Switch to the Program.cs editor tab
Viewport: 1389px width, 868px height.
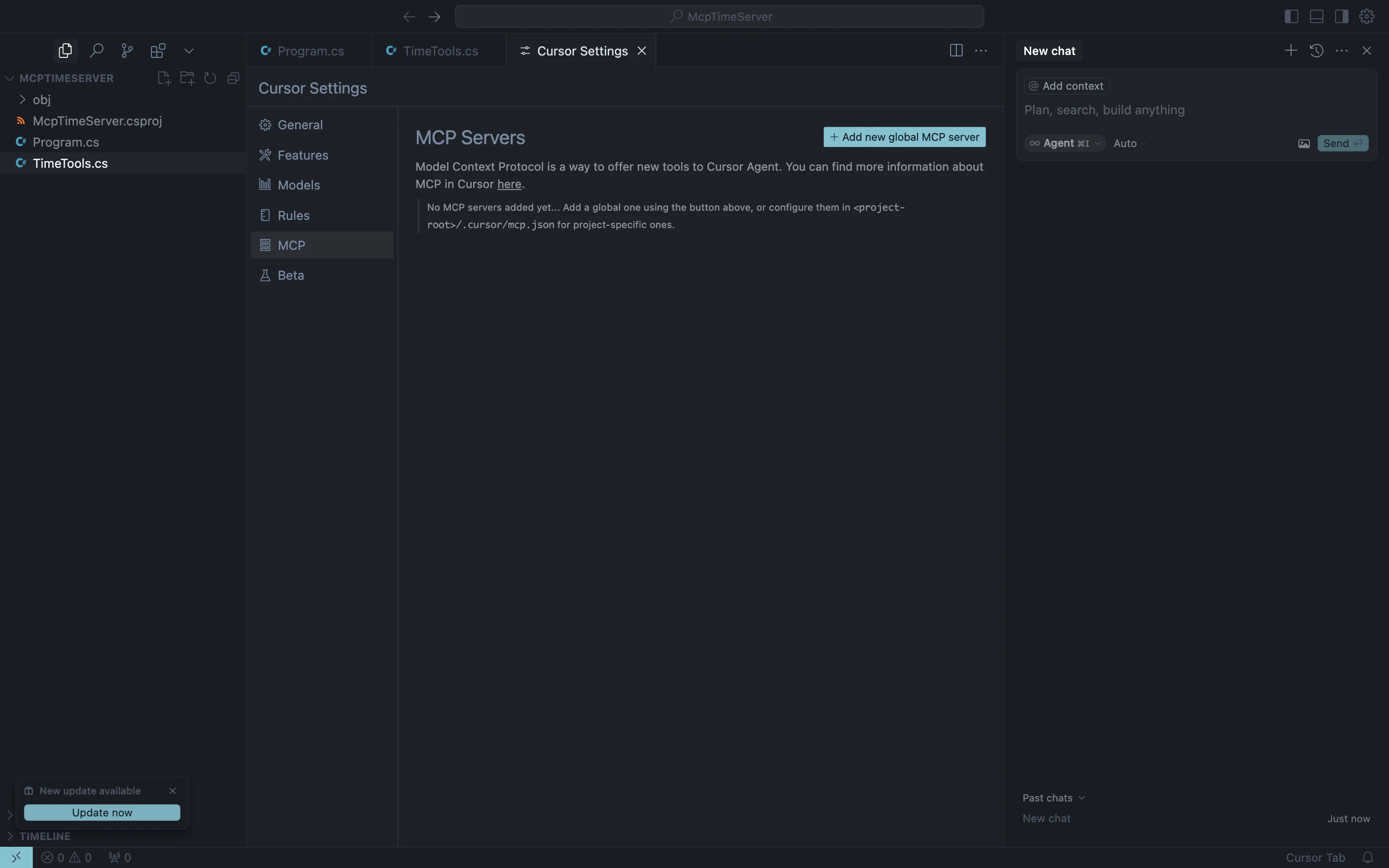[x=309, y=51]
